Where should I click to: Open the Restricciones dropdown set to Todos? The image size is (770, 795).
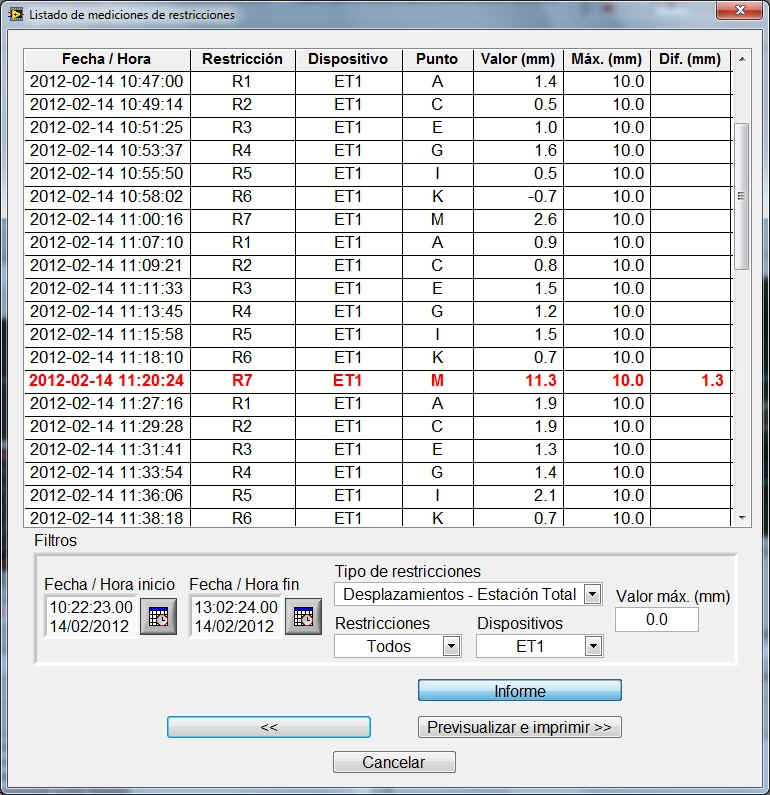click(451, 646)
